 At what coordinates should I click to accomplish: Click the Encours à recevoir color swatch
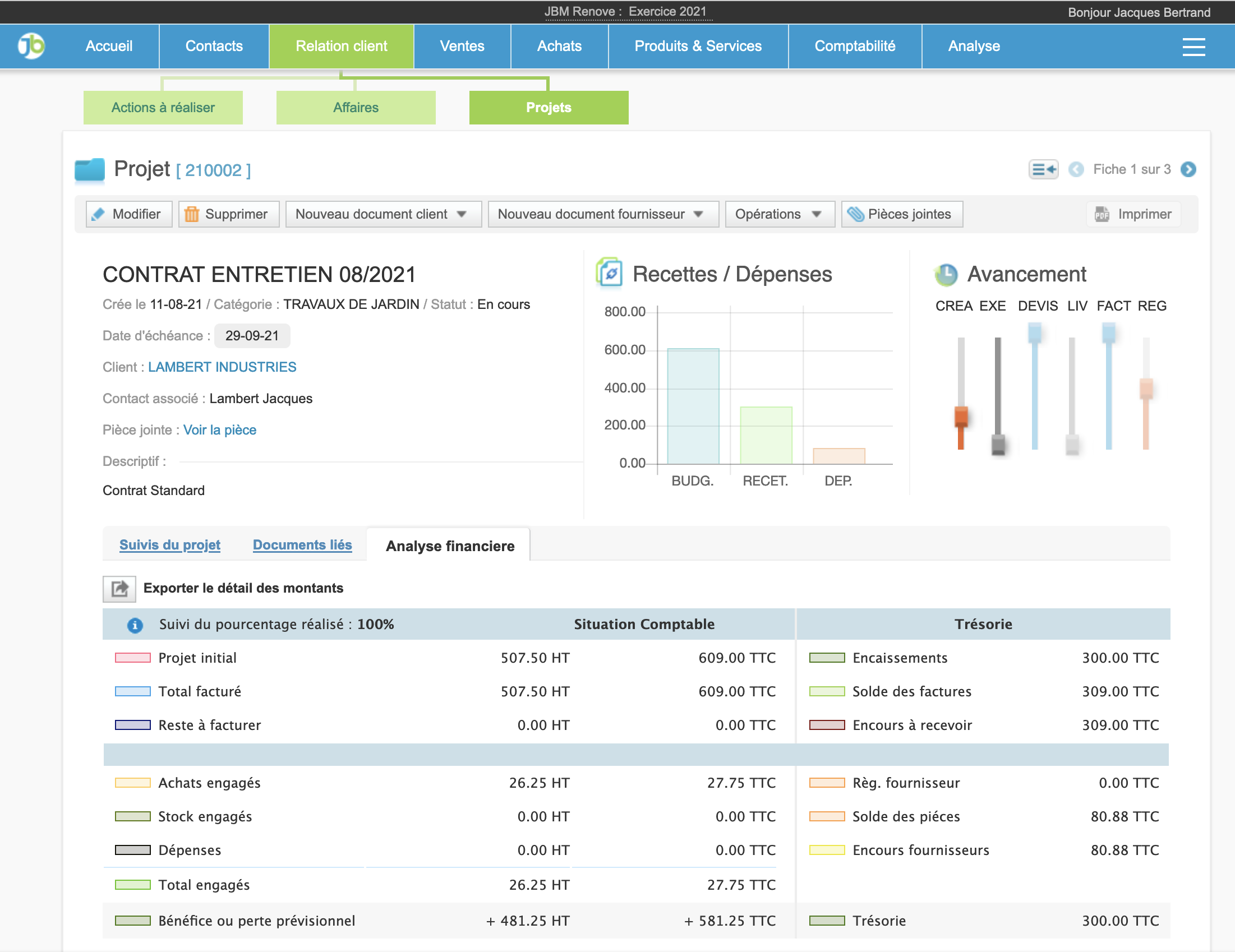click(827, 725)
